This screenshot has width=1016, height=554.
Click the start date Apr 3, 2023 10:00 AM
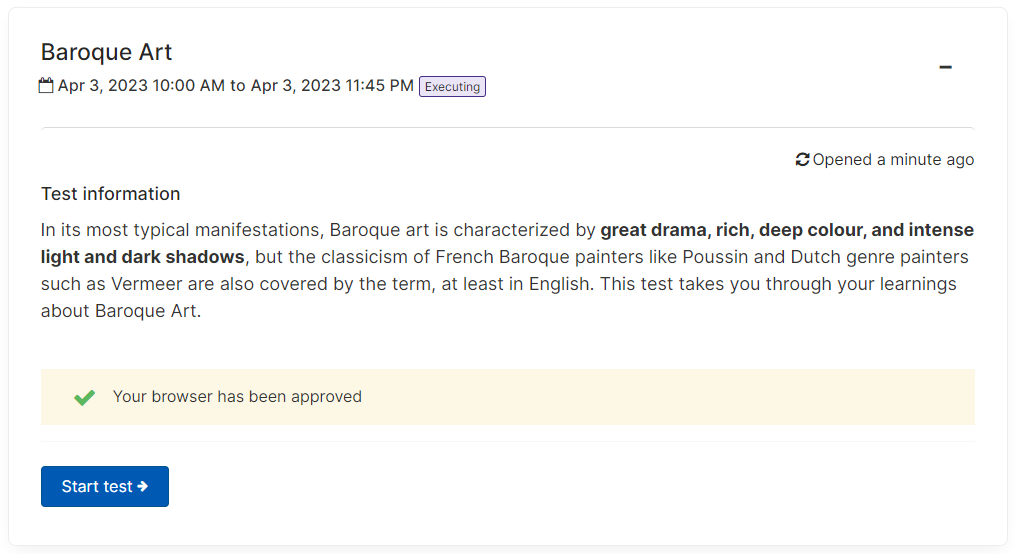(x=141, y=86)
